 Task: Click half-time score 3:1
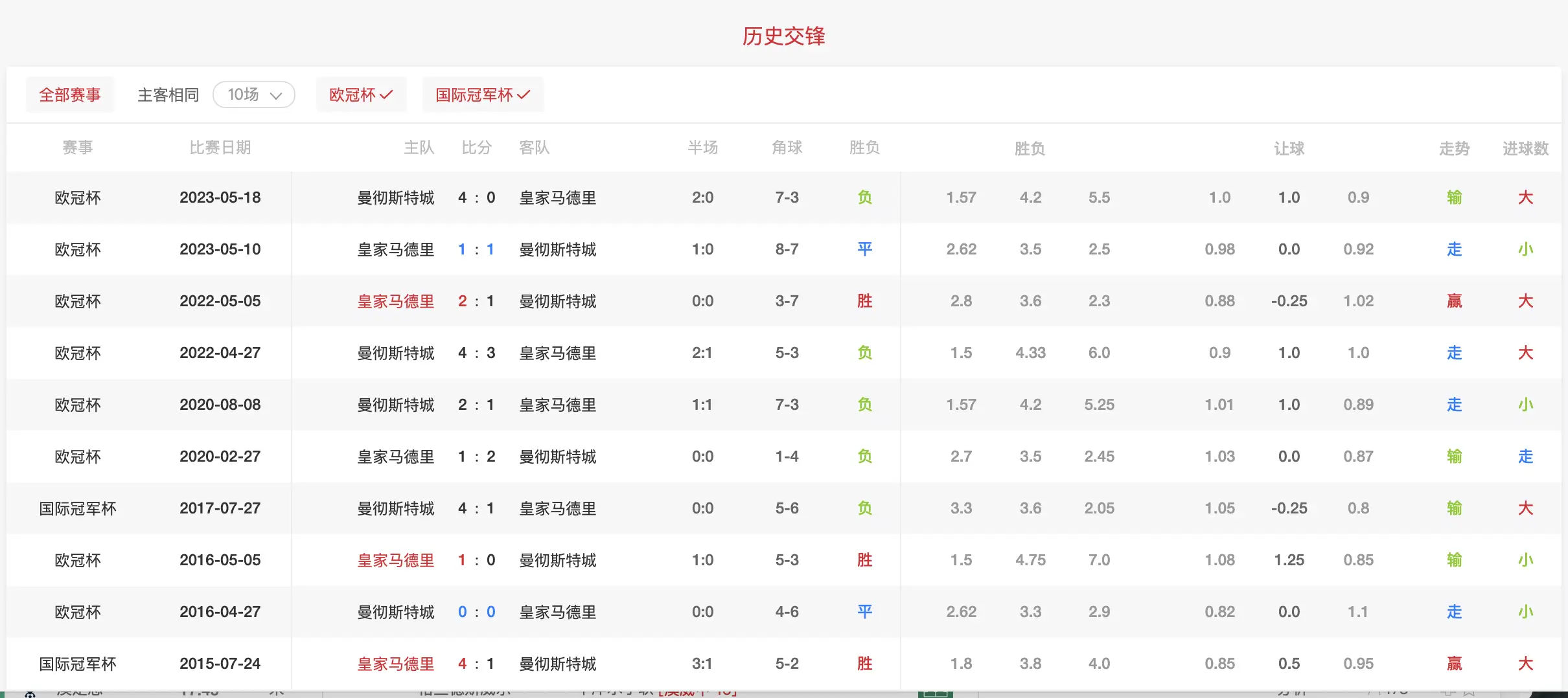[x=703, y=664]
